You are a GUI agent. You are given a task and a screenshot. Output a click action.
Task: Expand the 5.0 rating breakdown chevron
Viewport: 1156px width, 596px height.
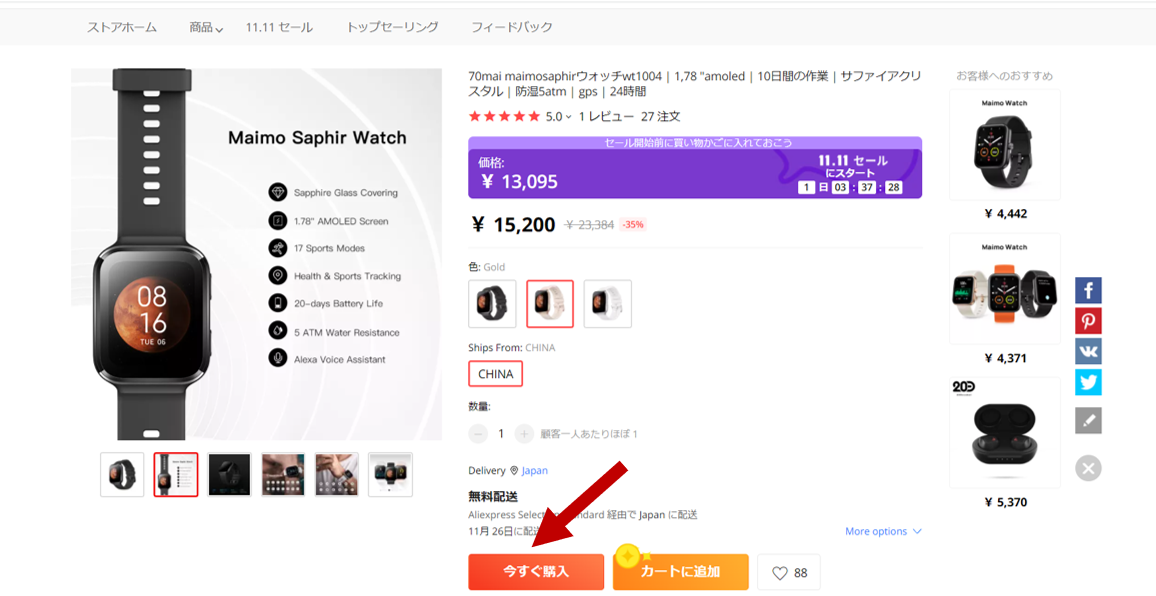(568, 117)
